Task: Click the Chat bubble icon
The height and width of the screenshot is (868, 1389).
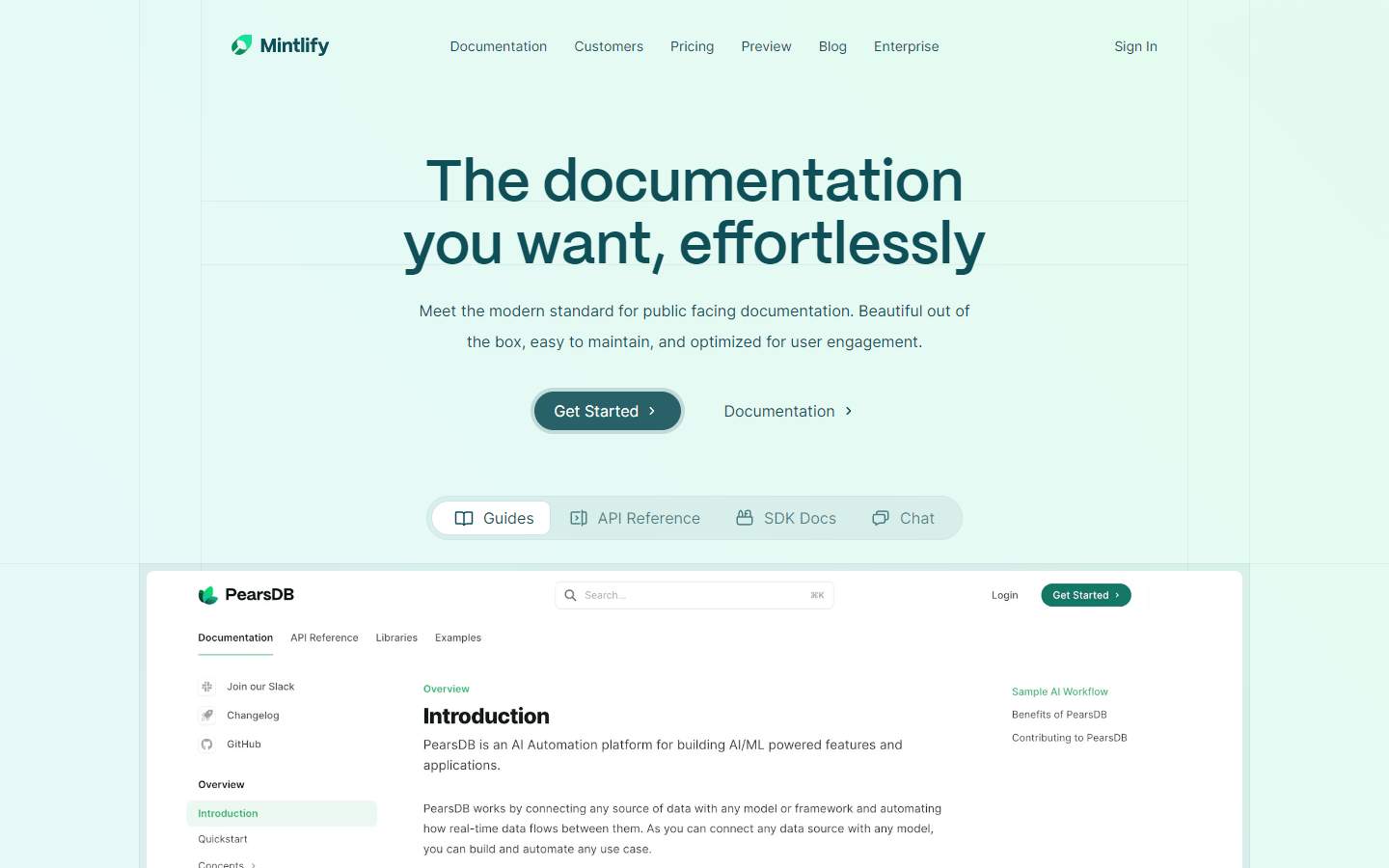Action: (881, 518)
